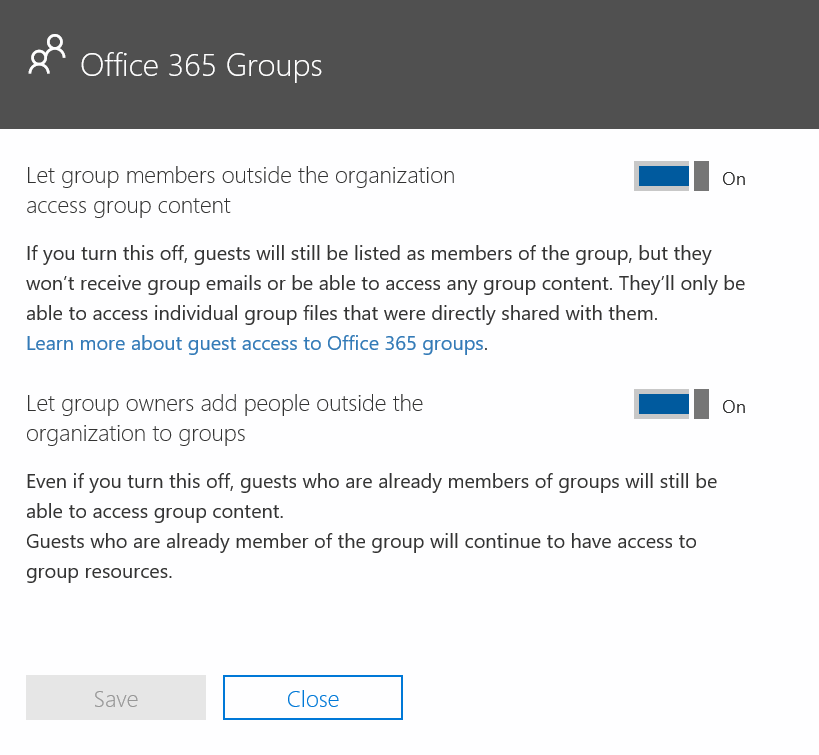Open Learn more about guest access link

254,344
